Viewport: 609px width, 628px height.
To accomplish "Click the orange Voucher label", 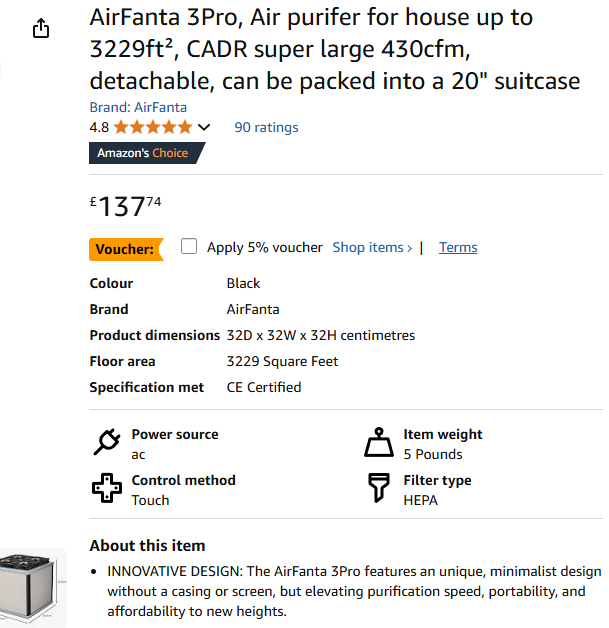I will [x=126, y=249].
